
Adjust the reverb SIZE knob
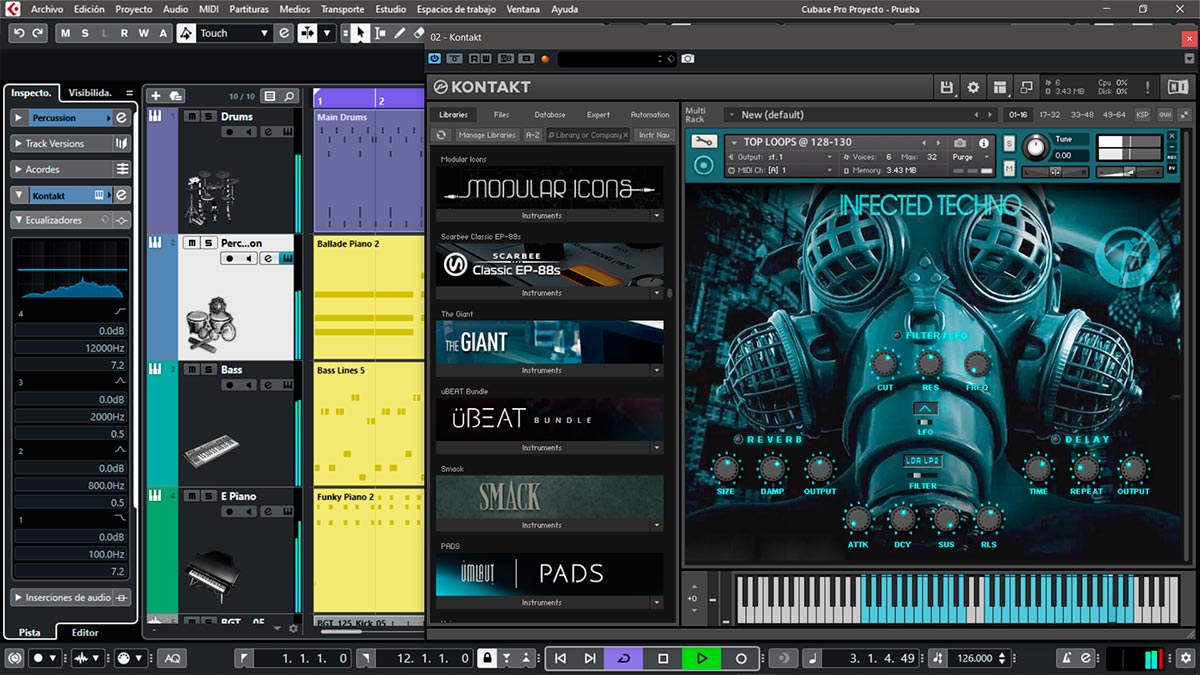click(726, 468)
